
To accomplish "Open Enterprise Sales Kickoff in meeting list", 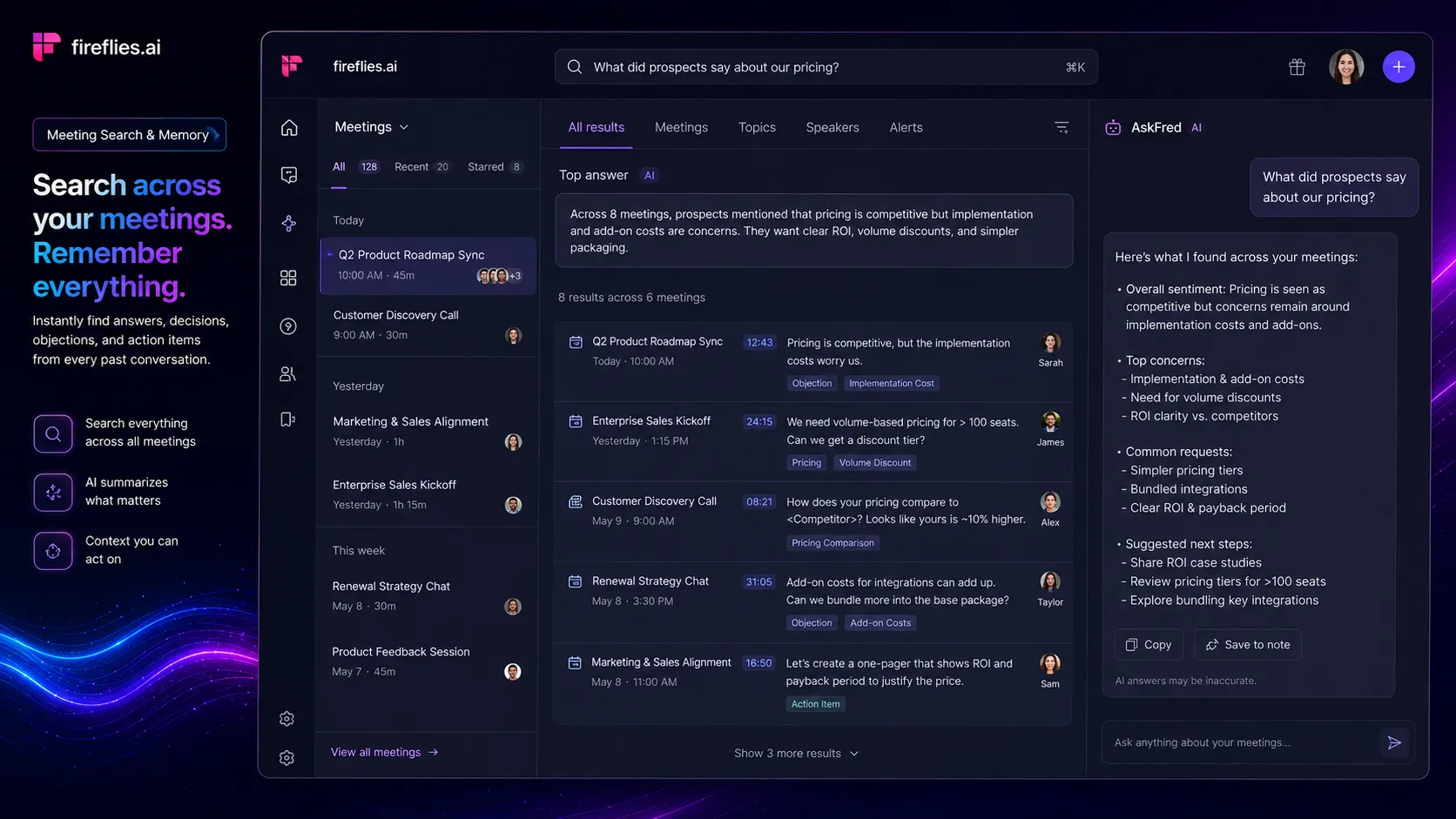I will click(427, 494).
